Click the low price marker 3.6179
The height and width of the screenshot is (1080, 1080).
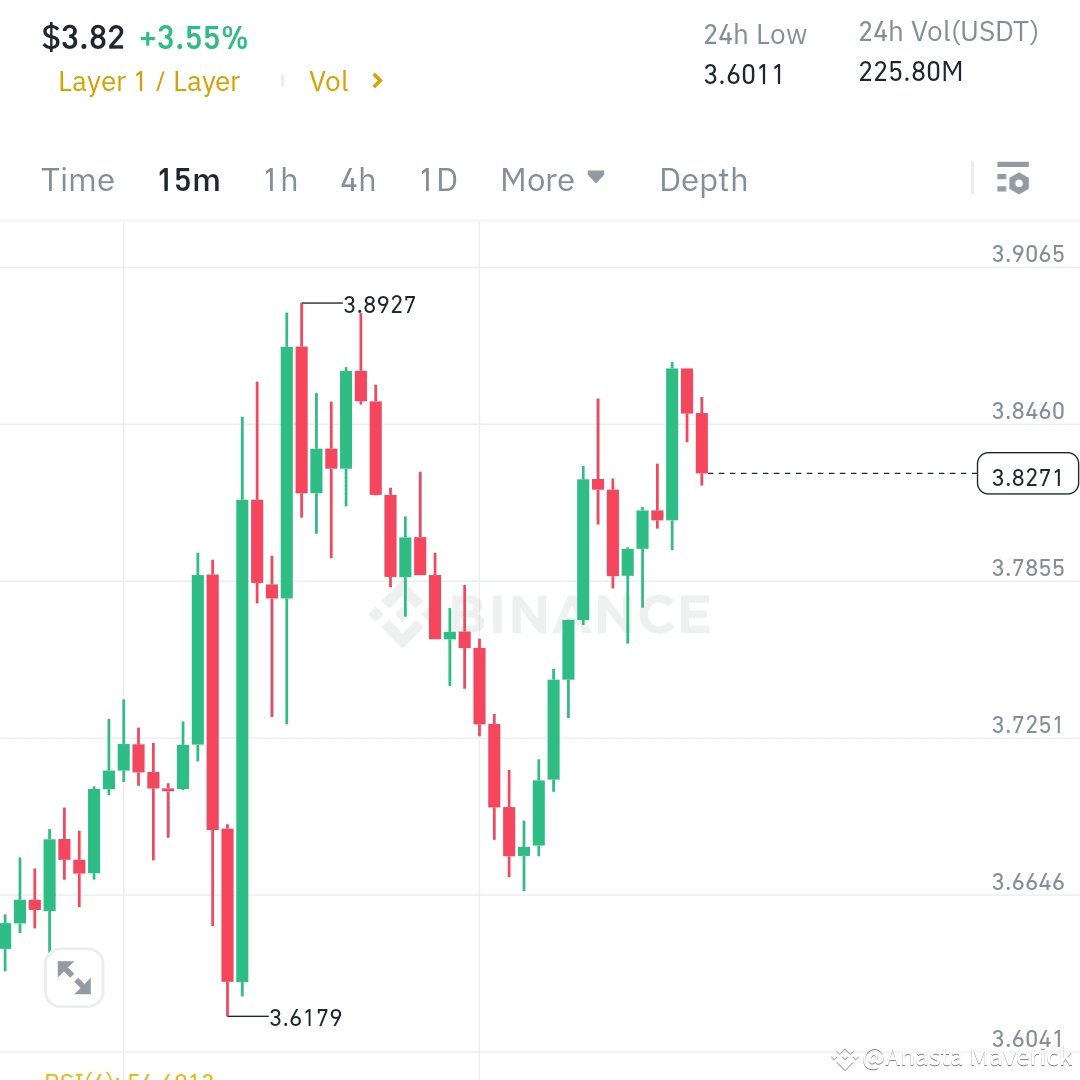303,1018
